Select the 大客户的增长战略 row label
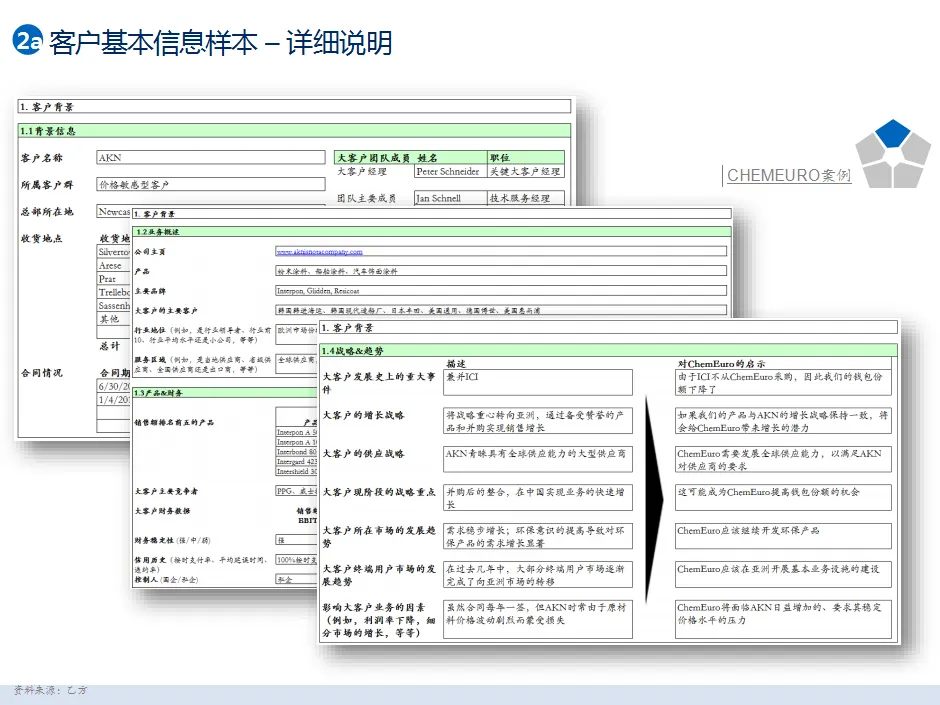 click(363, 415)
